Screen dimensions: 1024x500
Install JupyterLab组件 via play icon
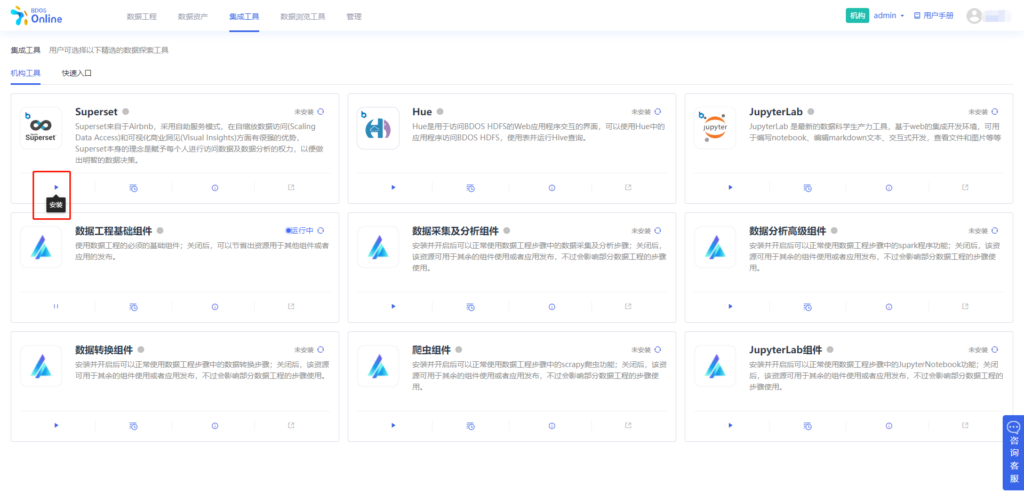[730, 425]
